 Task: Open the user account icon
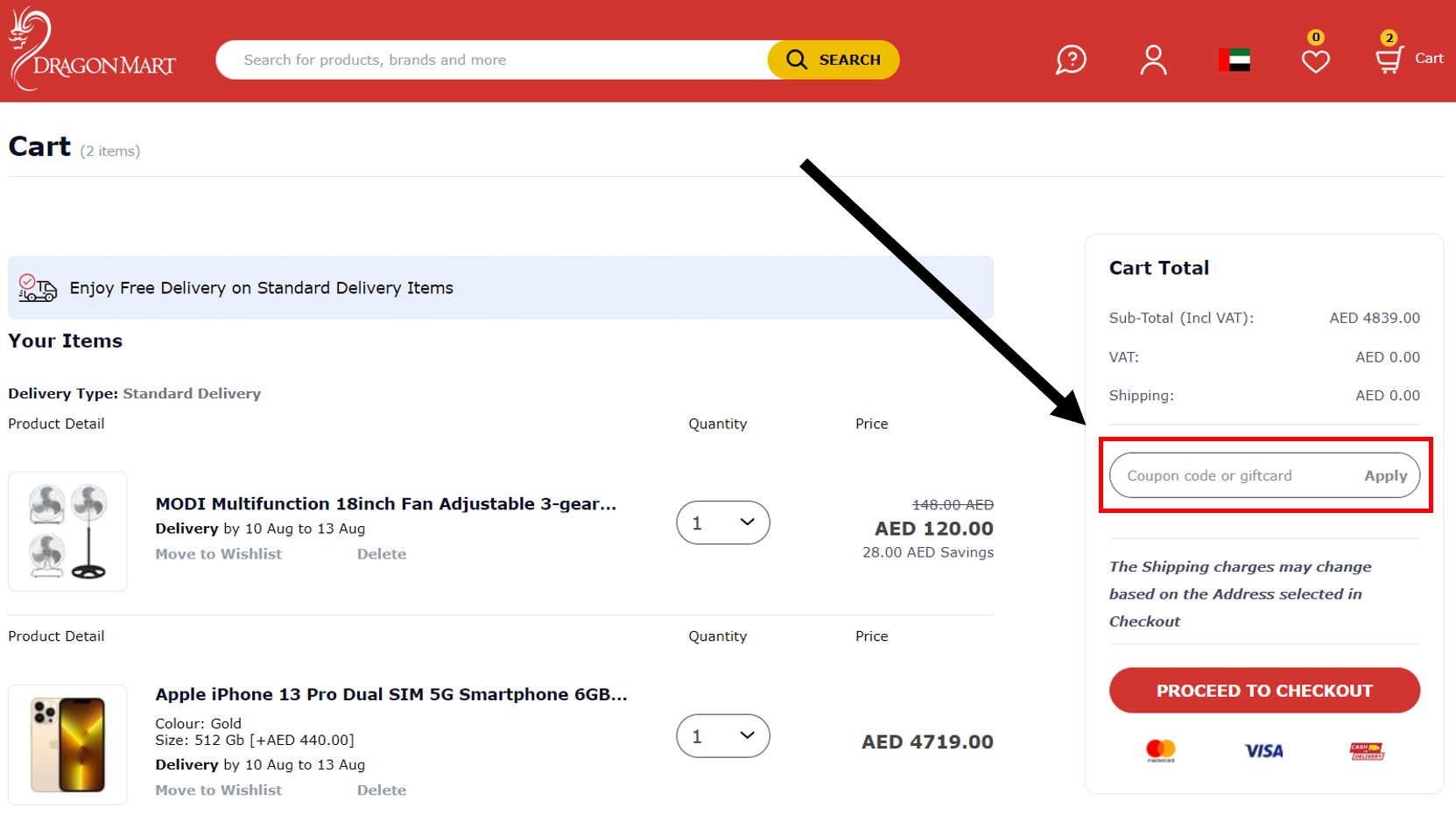(x=1152, y=60)
